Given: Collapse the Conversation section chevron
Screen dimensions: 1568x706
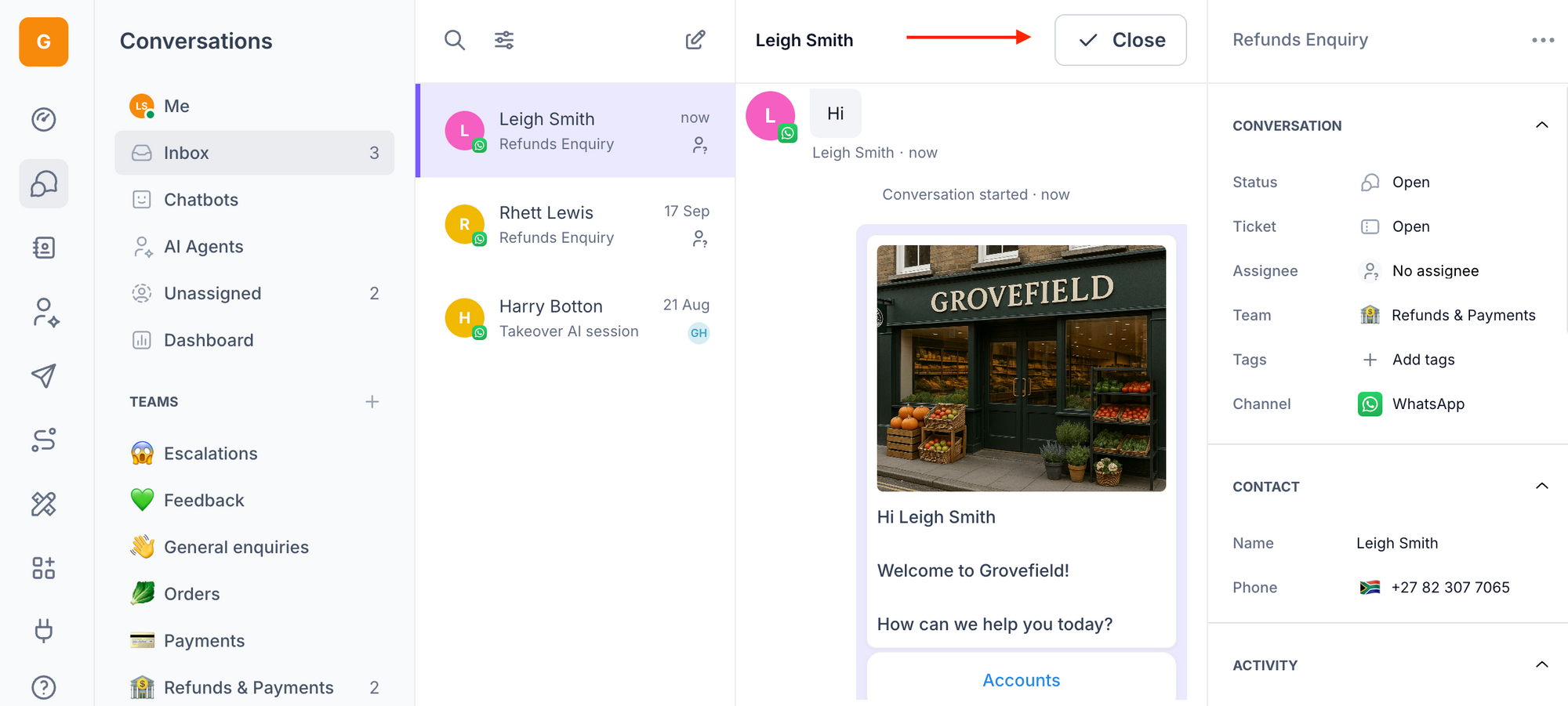Looking at the screenshot, I should tap(1541, 125).
